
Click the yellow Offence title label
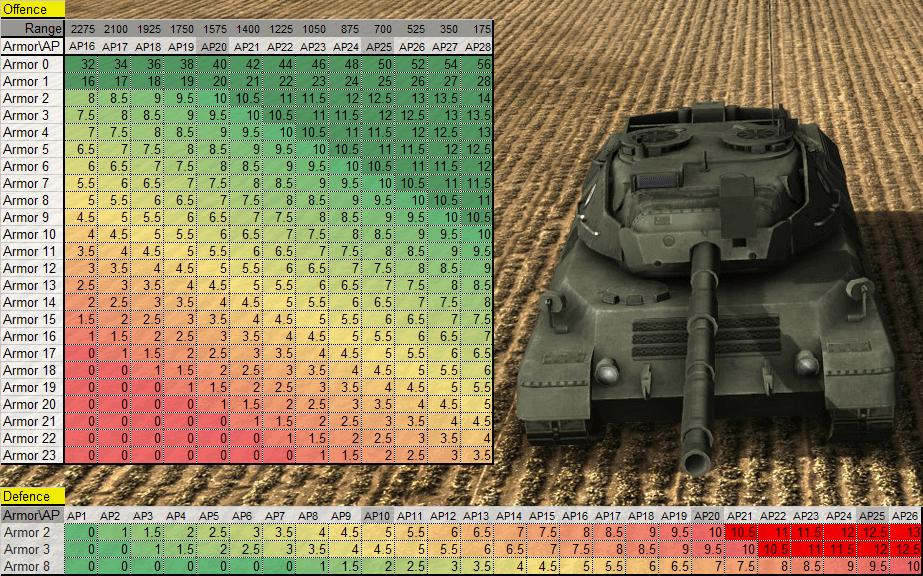pos(32,9)
